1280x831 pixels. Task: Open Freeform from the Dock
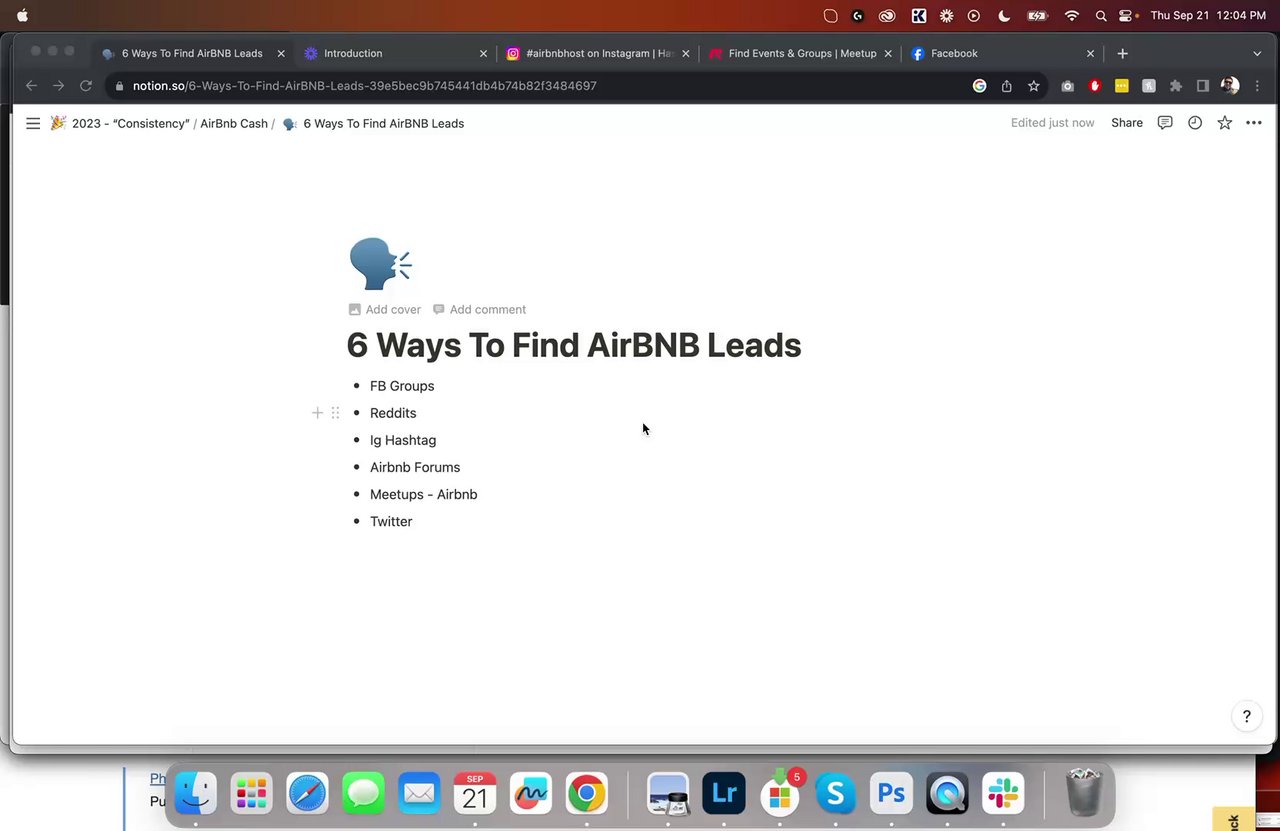(x=531, y=794)
